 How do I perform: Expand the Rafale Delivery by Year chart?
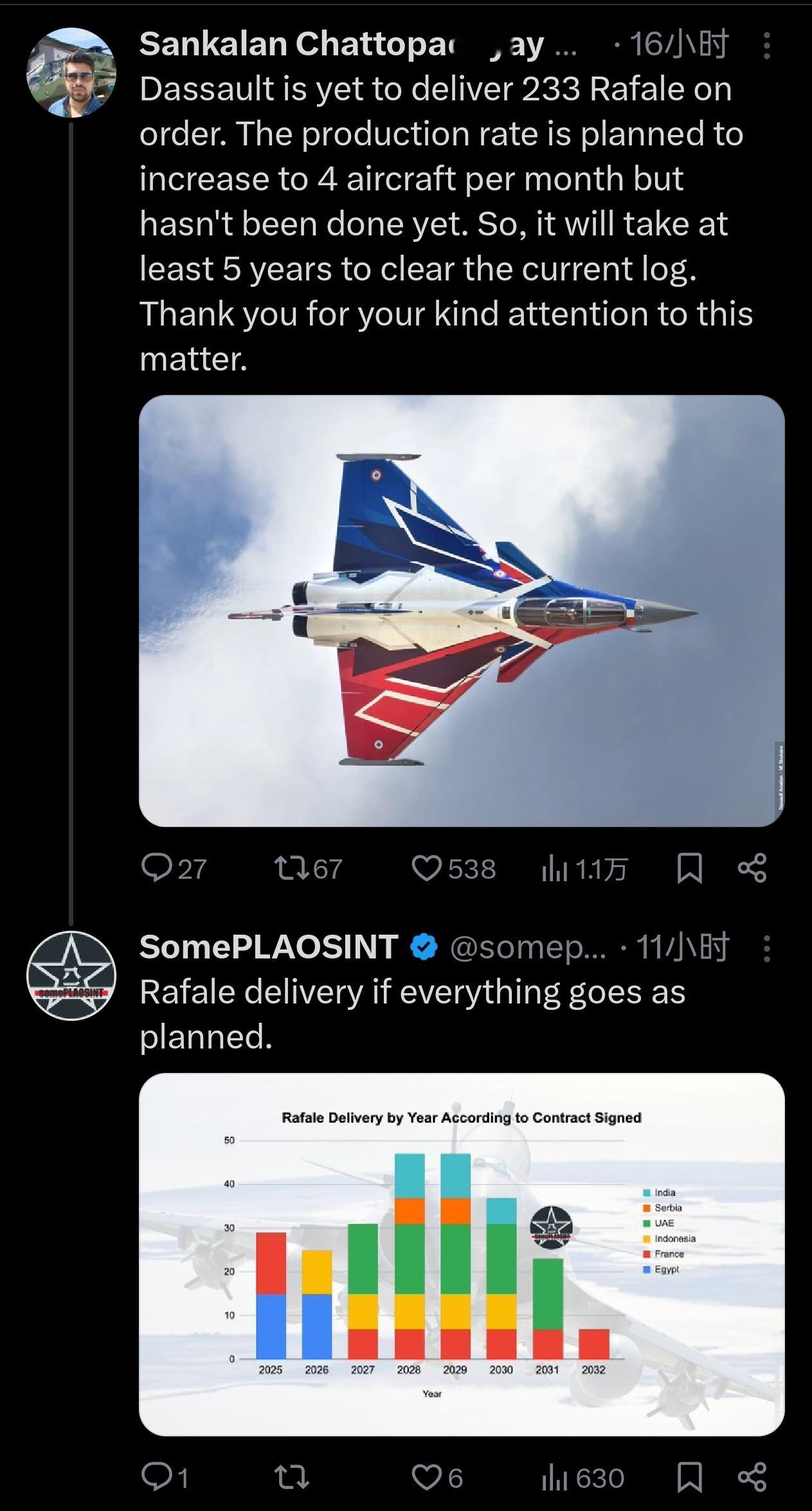coord(462,1254)
